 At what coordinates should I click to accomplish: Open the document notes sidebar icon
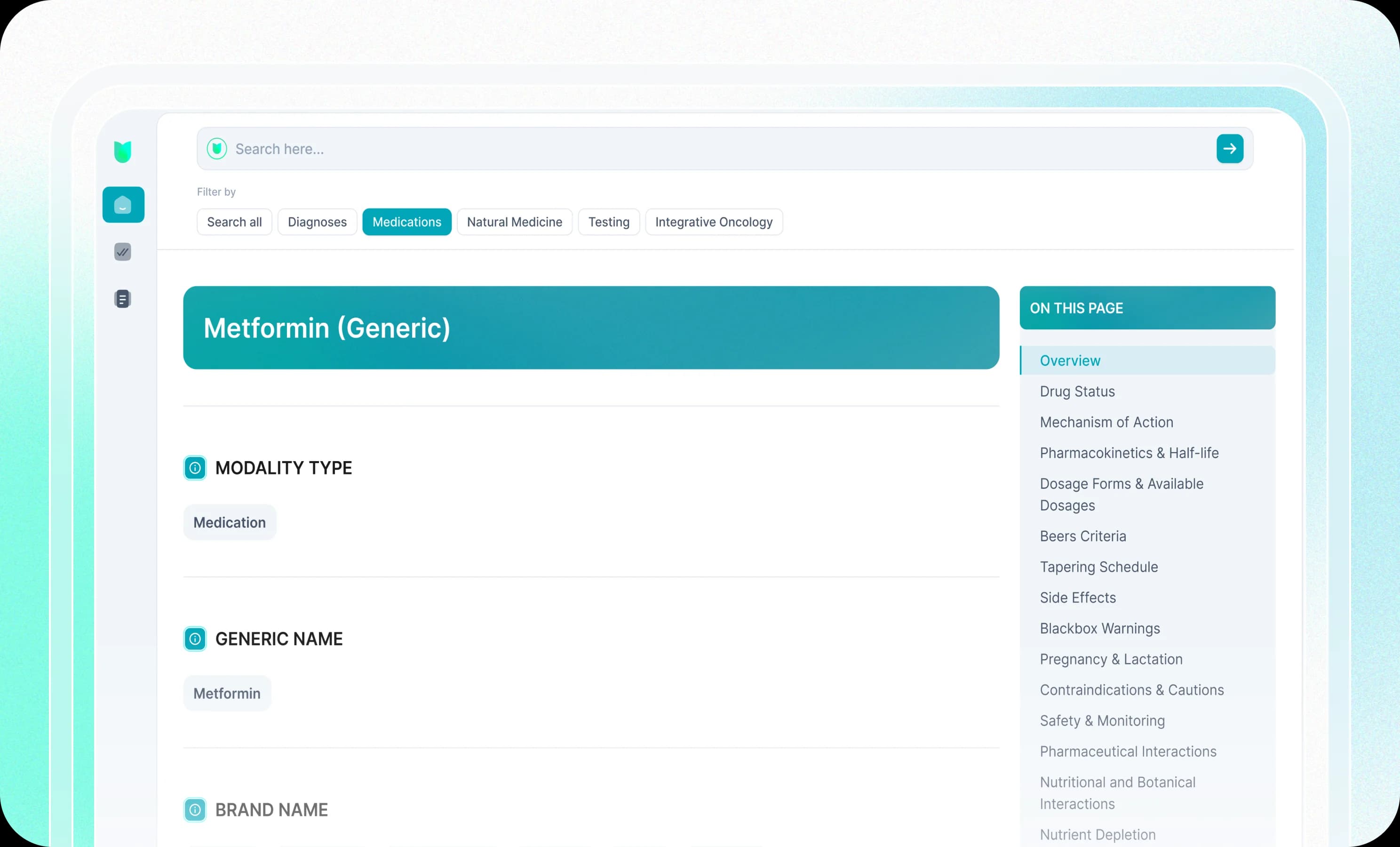[x=123, y=299]
